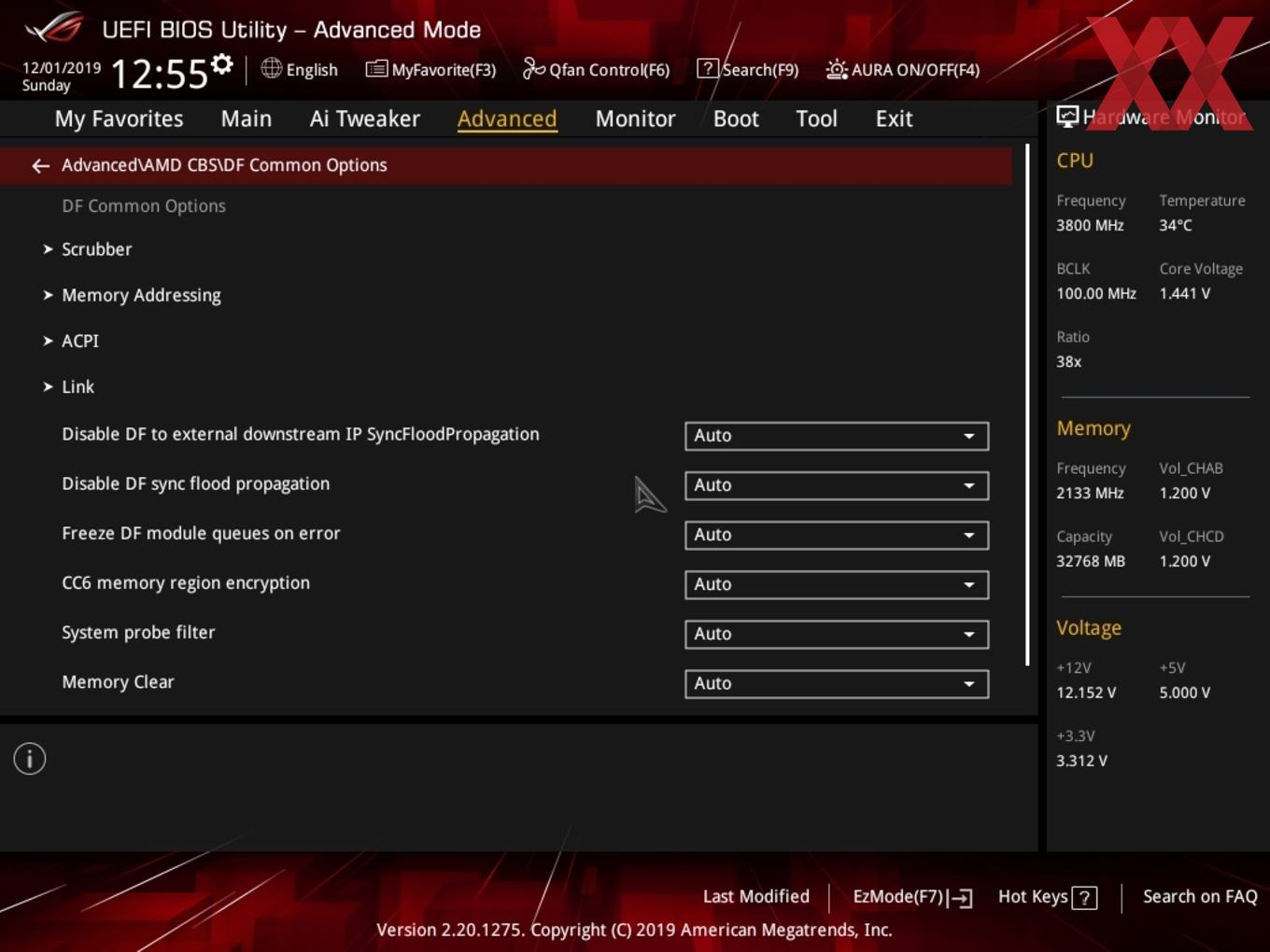
Task: Click English language label
Action: click(312, 70)
